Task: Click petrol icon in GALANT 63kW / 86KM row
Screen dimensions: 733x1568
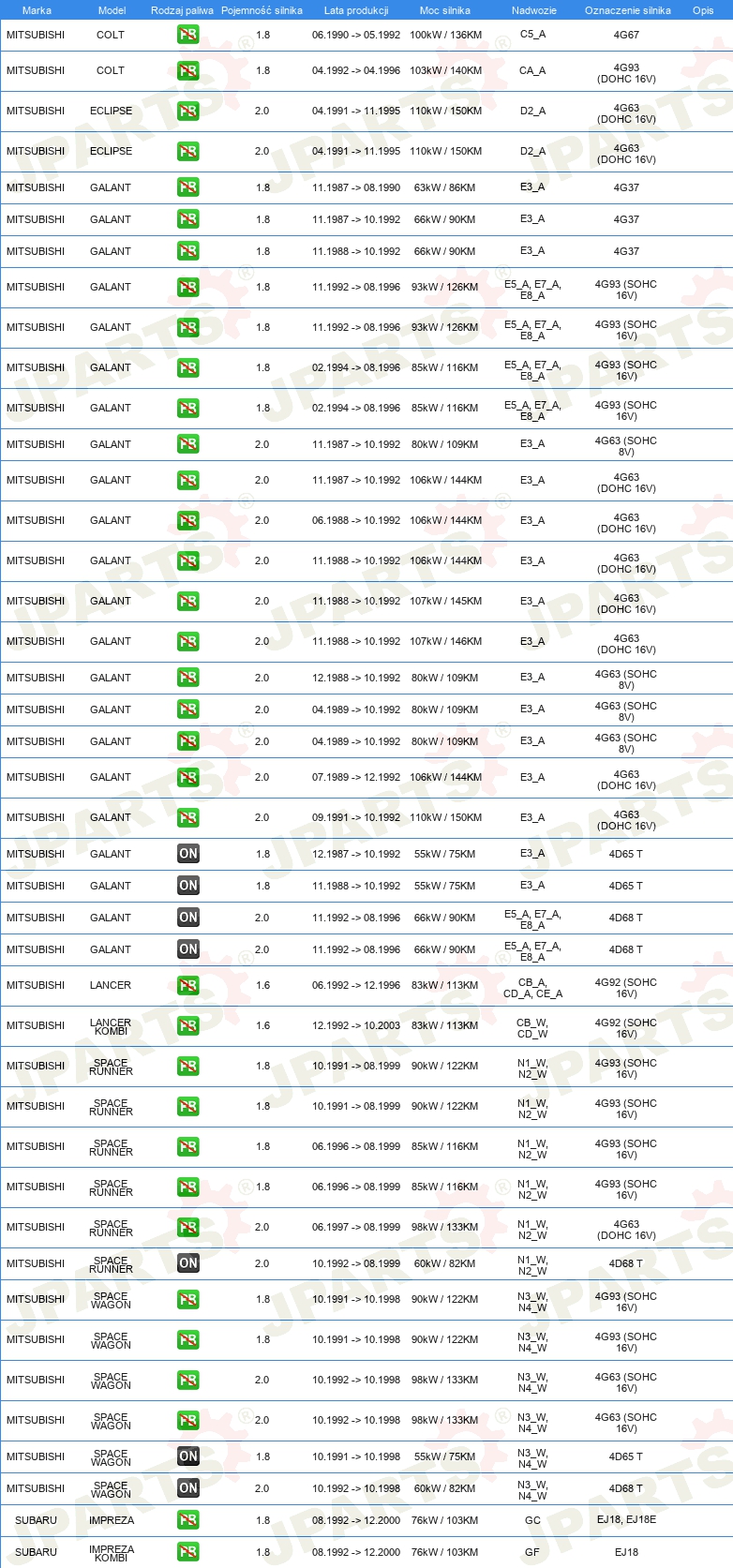Action: (188, 187)
